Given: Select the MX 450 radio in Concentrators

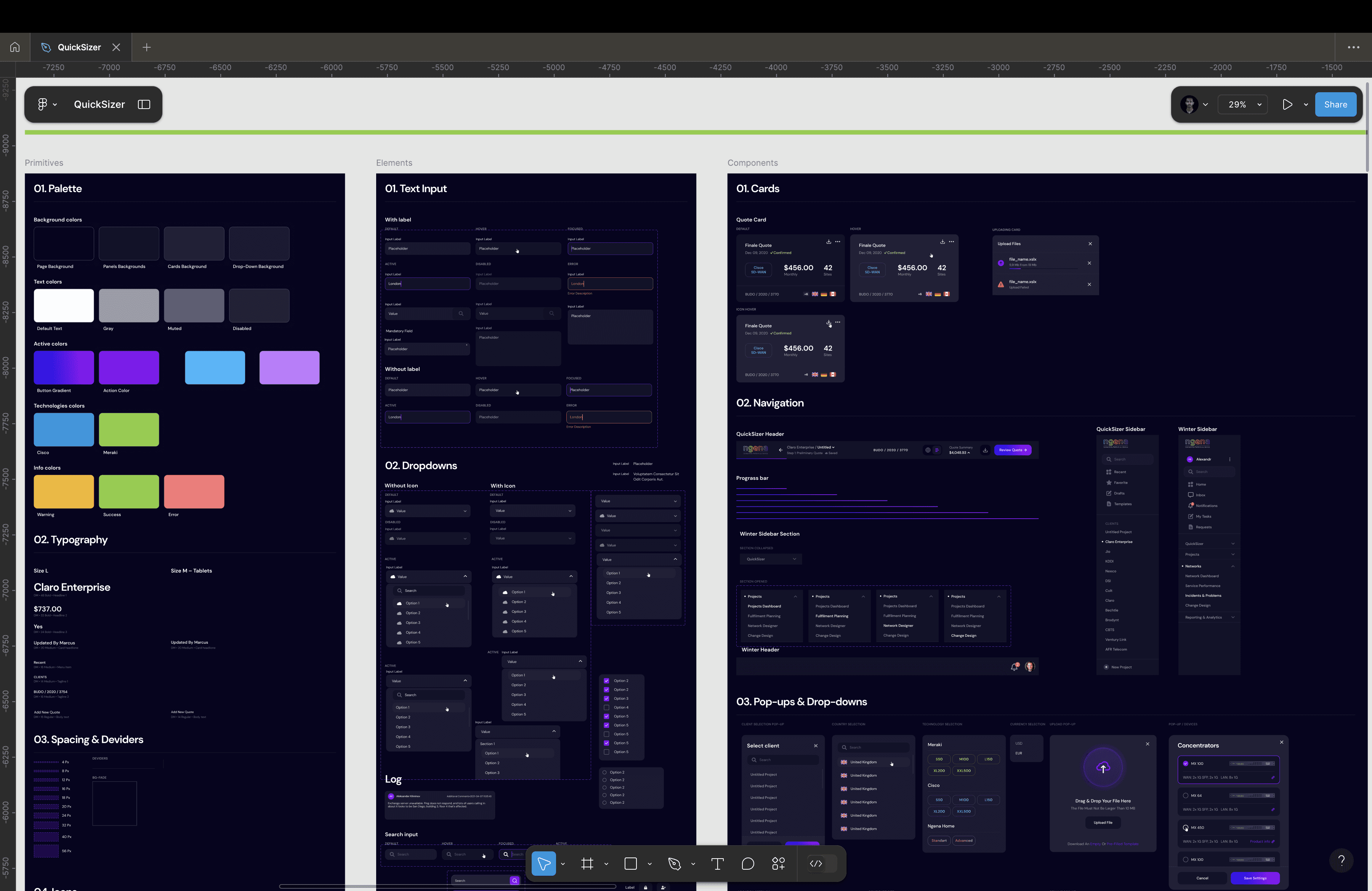Looking at the screenshot, I should coord(1186,828).
